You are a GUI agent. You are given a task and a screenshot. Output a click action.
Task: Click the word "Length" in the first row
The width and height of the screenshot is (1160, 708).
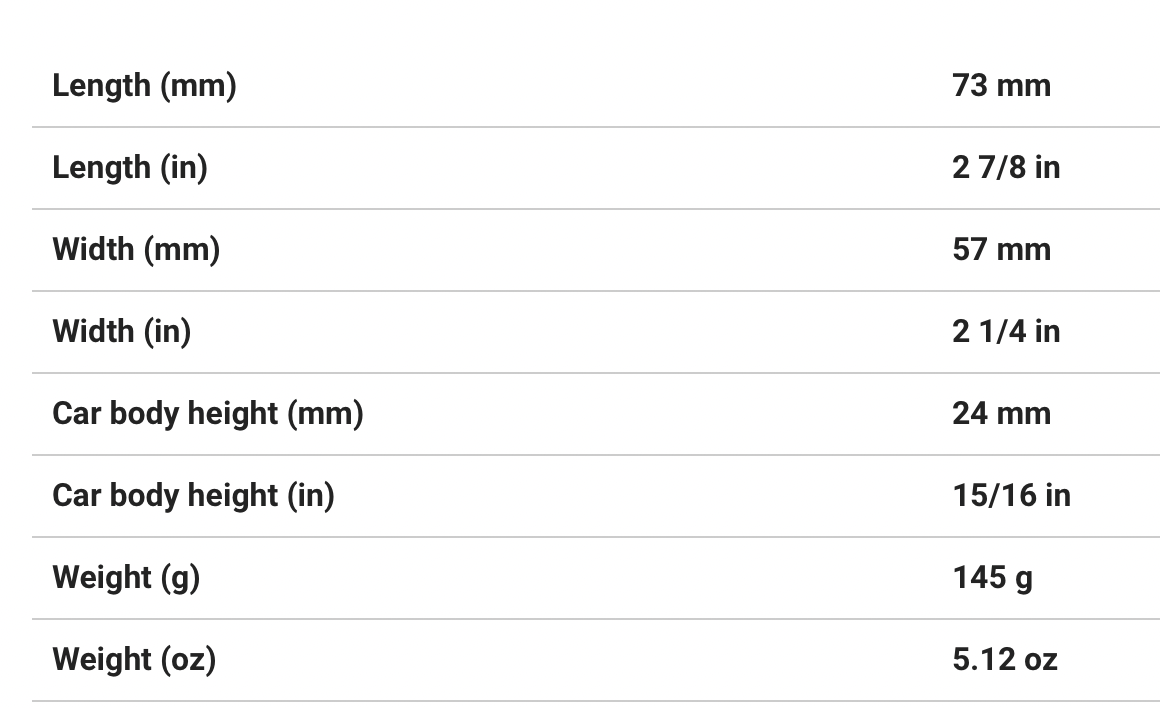coord(101,86)
